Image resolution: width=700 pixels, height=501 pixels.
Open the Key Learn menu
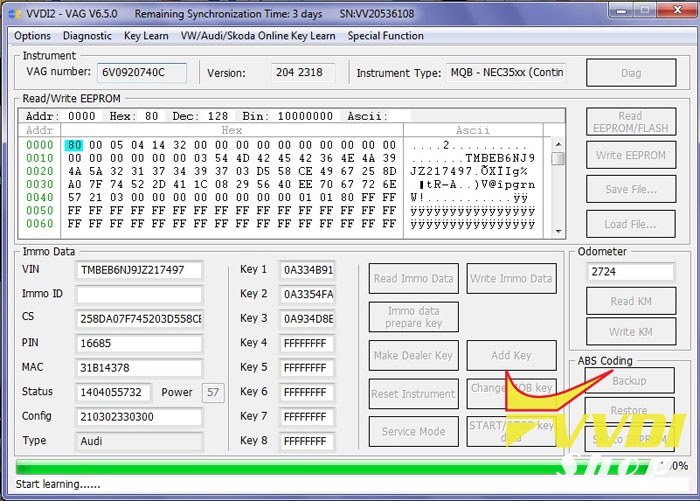pos(146,36)
